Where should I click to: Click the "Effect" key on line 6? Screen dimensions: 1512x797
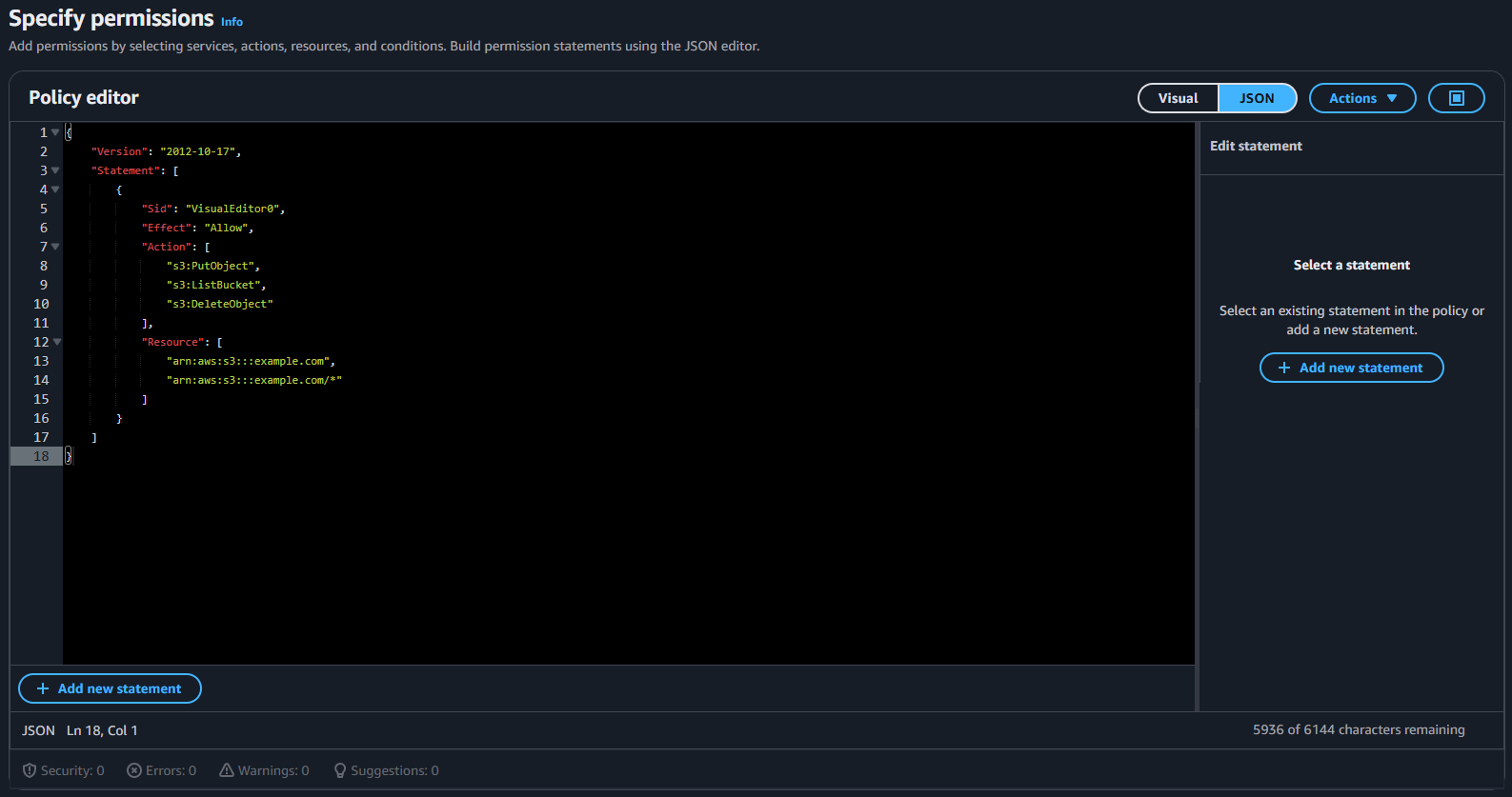pyautogui.click(x=166, y=228)
